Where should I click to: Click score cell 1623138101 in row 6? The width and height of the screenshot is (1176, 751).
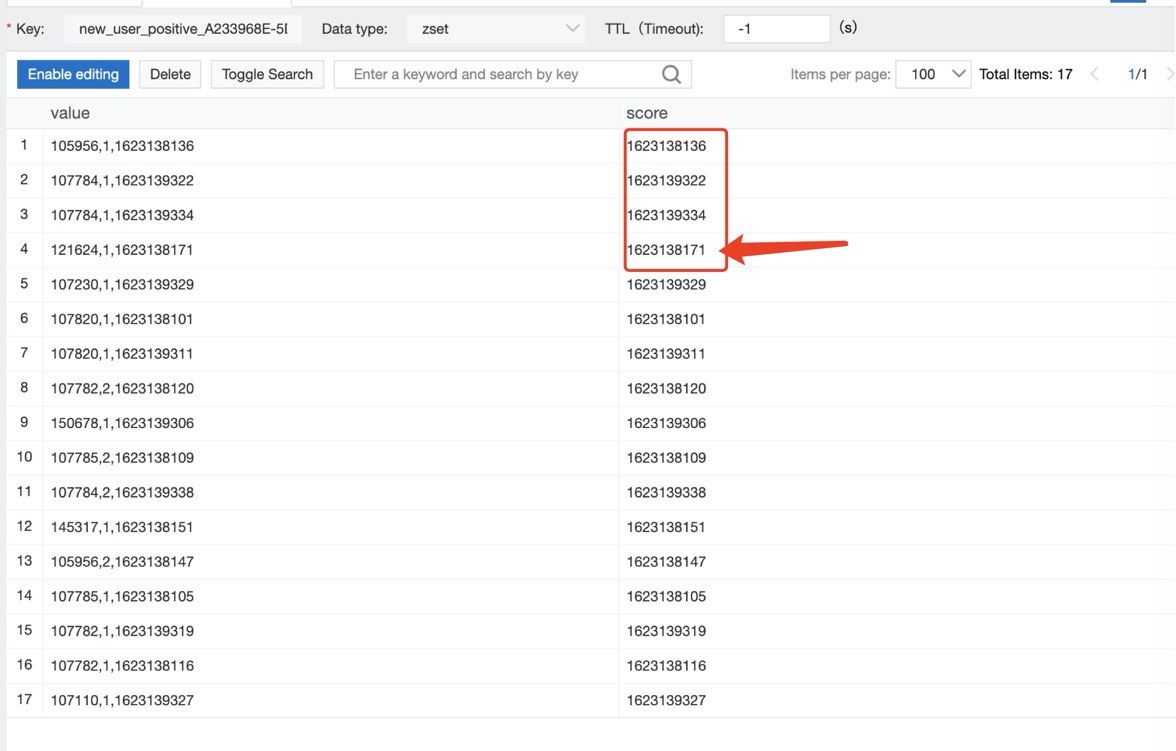pos(666,319)
